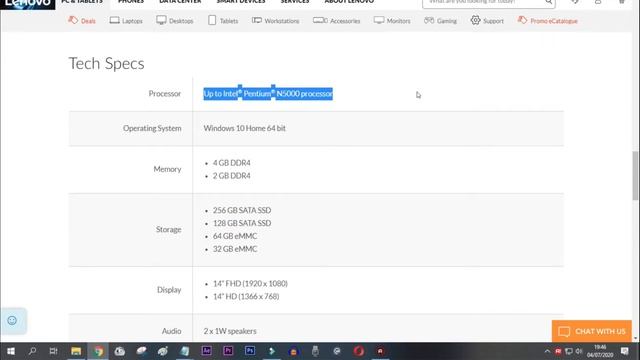Open Adobe Photoshop from taskbar
Screen dimensions: 640x360
[x=250, y=351]
